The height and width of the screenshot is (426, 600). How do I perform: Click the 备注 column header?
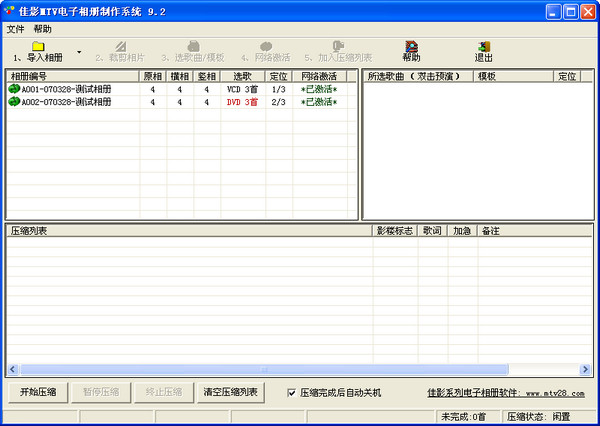tap(535, 231)
